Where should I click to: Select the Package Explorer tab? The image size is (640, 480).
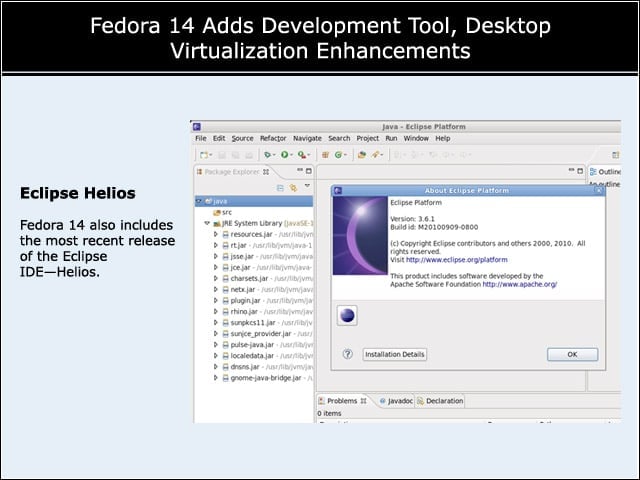pos(232,172)
